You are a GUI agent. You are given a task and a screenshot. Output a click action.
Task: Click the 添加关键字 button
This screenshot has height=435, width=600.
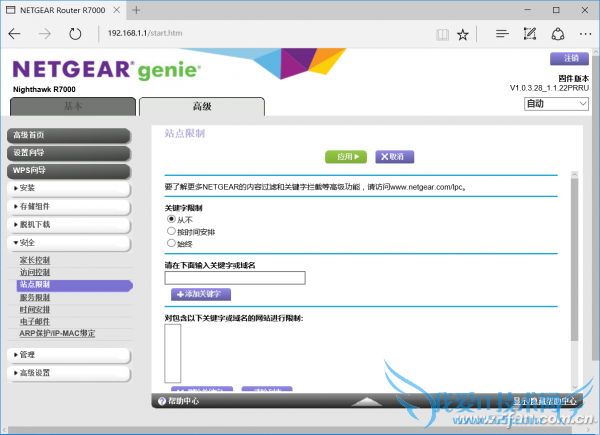[x=201, y=294]
